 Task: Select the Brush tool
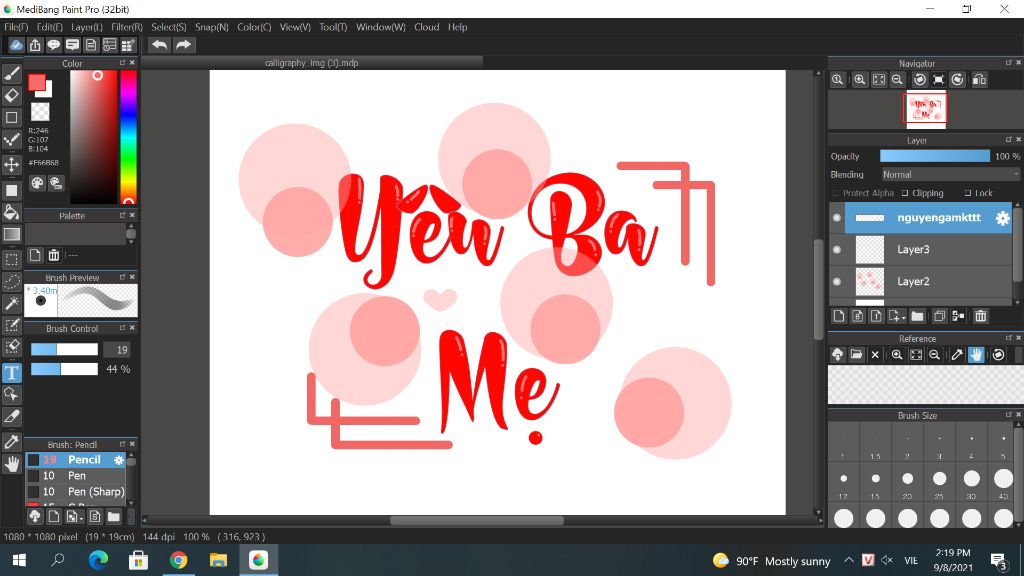tap(12, 74)
